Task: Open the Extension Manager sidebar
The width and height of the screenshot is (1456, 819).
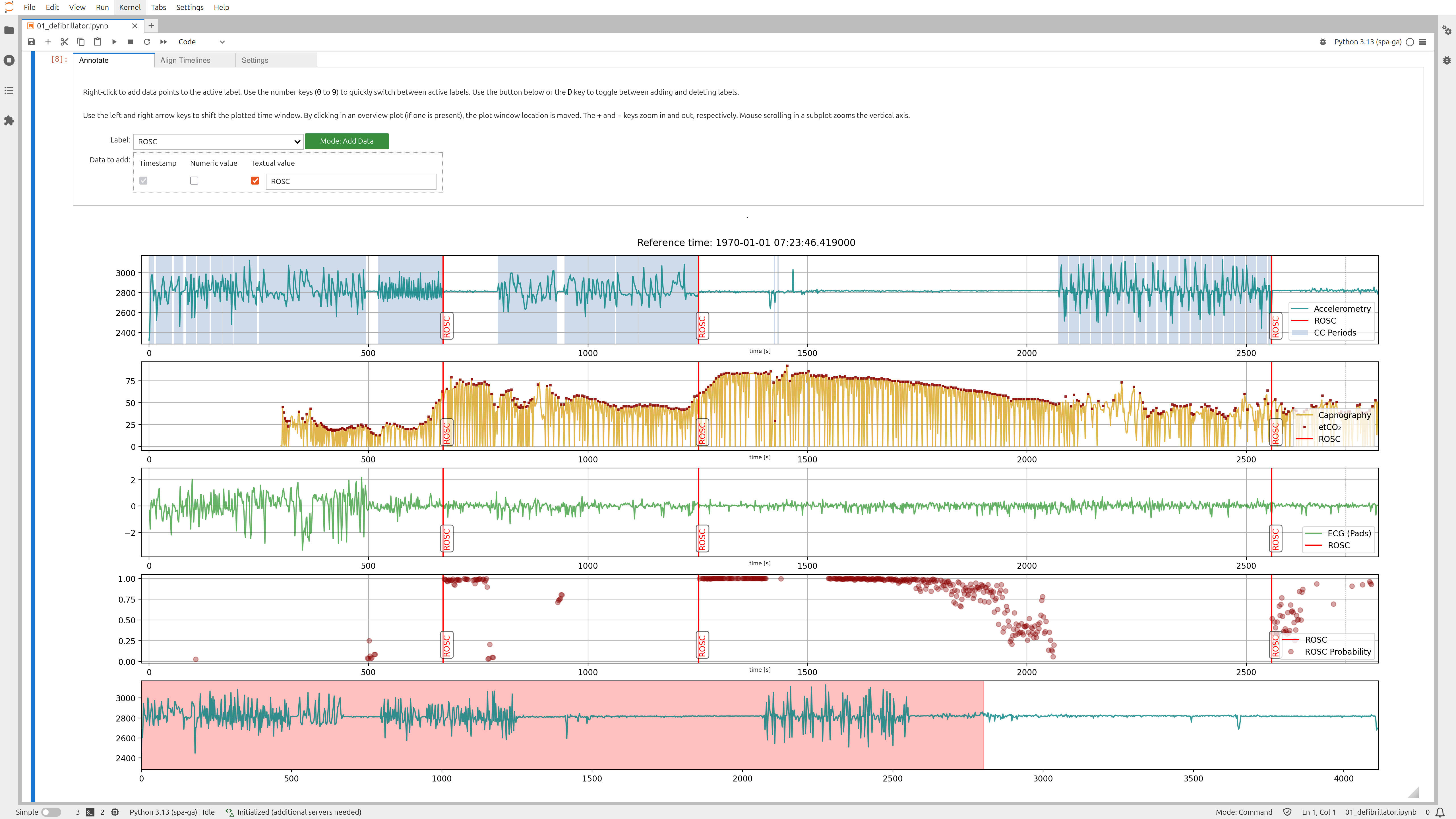Action: point(9,121)
